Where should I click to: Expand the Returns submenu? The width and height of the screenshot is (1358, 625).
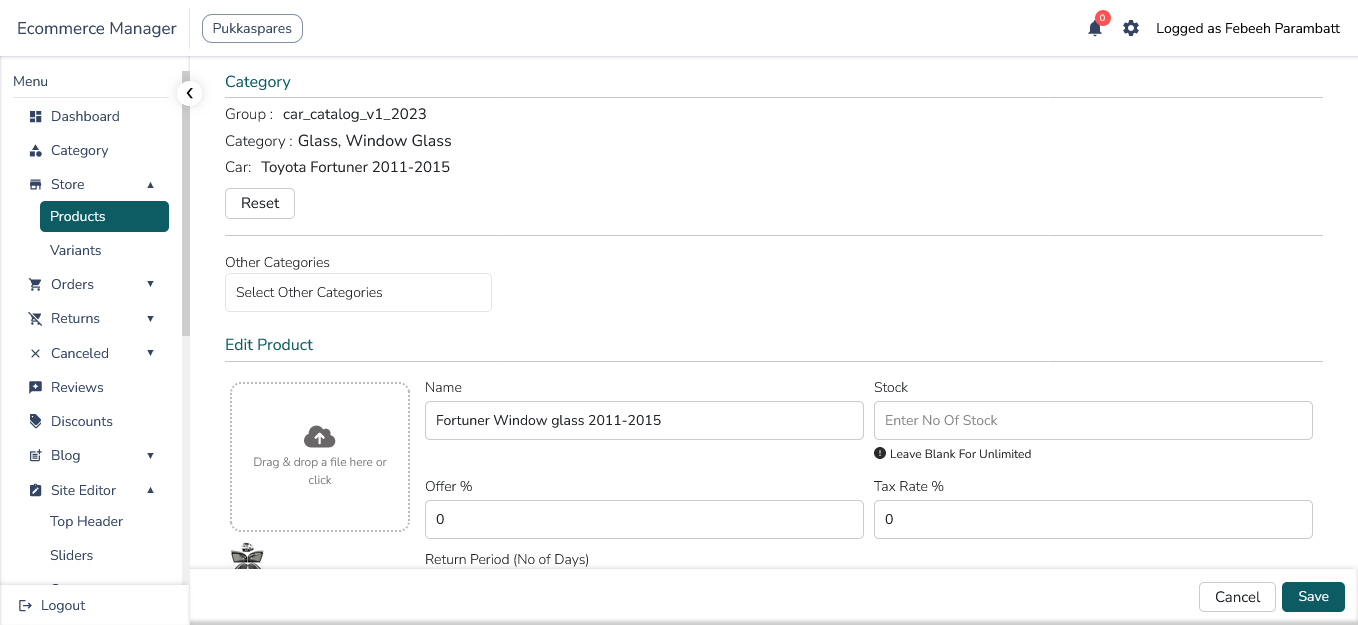click(x=151, y=318)
